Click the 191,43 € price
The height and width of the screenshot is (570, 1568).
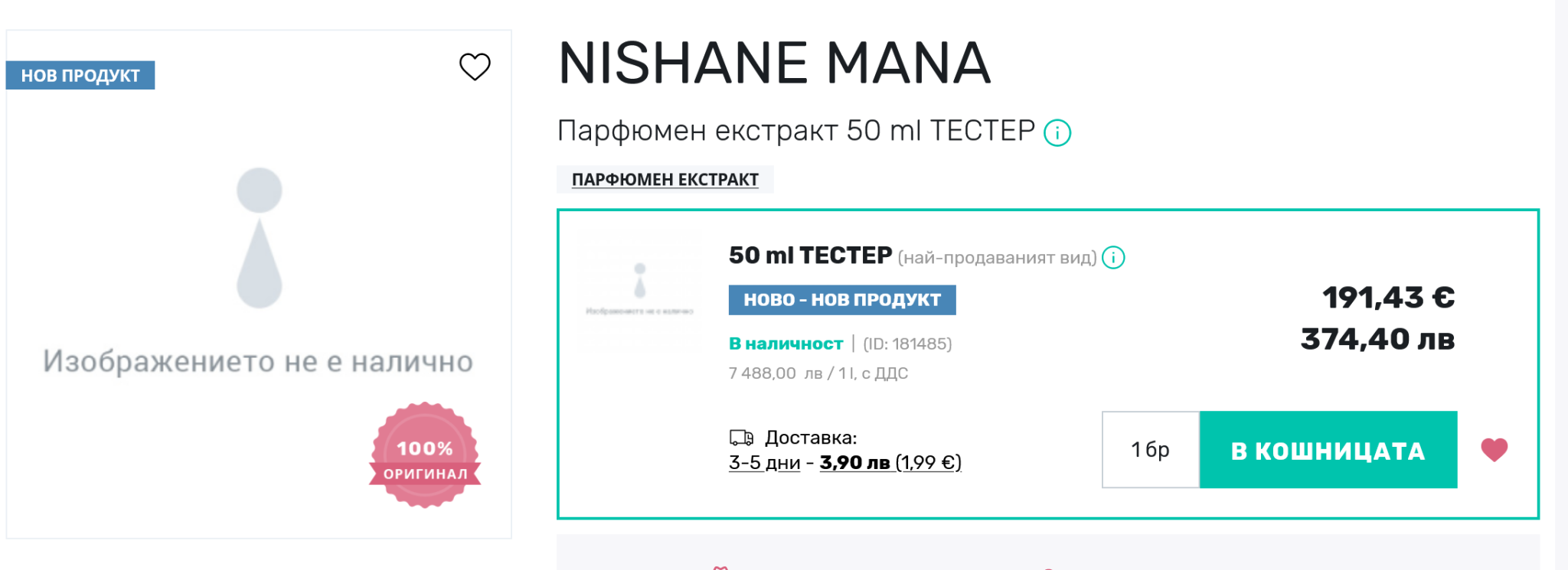pos(1388,298)
